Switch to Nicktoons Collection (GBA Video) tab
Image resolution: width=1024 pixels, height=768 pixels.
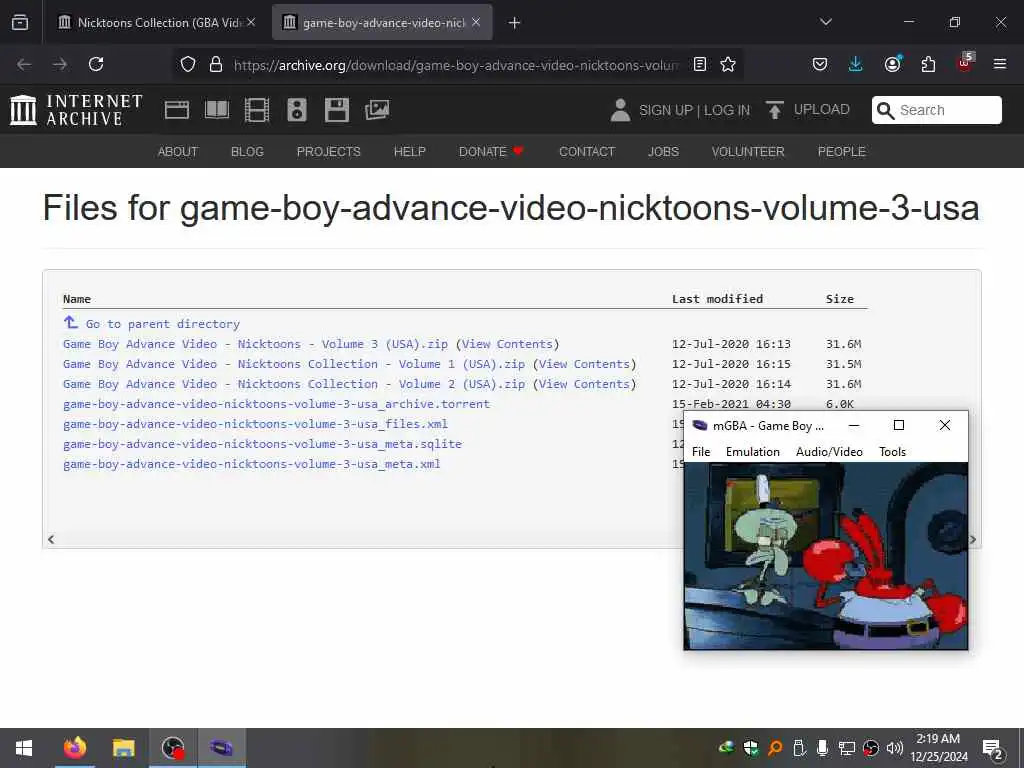click(x=156, y=23)
